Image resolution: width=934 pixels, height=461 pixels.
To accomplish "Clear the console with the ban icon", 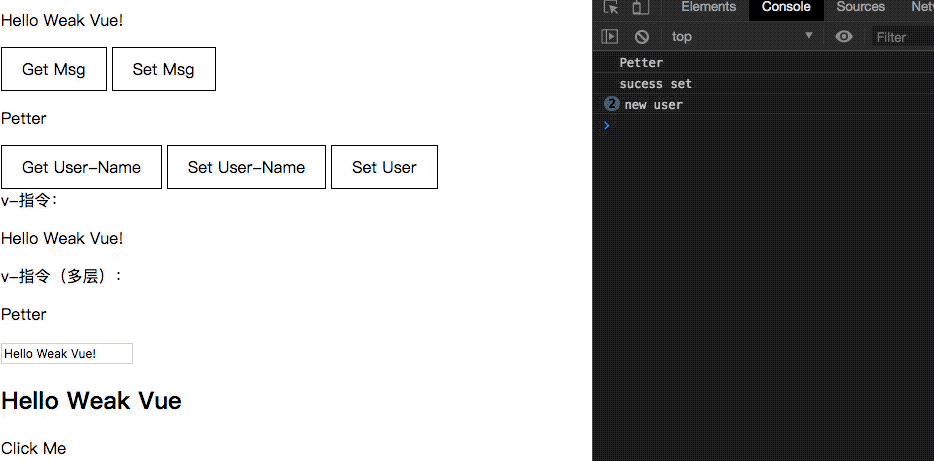I will 642,36.
